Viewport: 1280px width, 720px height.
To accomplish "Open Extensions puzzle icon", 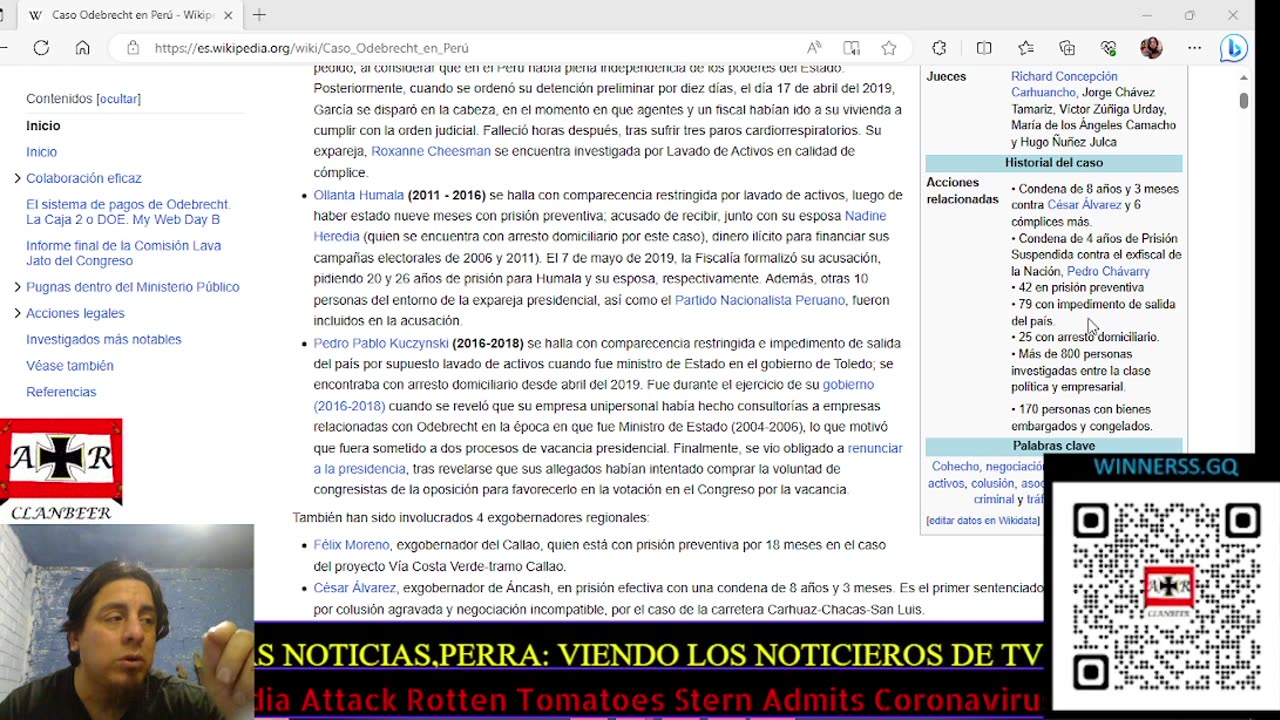I will 939,47.
